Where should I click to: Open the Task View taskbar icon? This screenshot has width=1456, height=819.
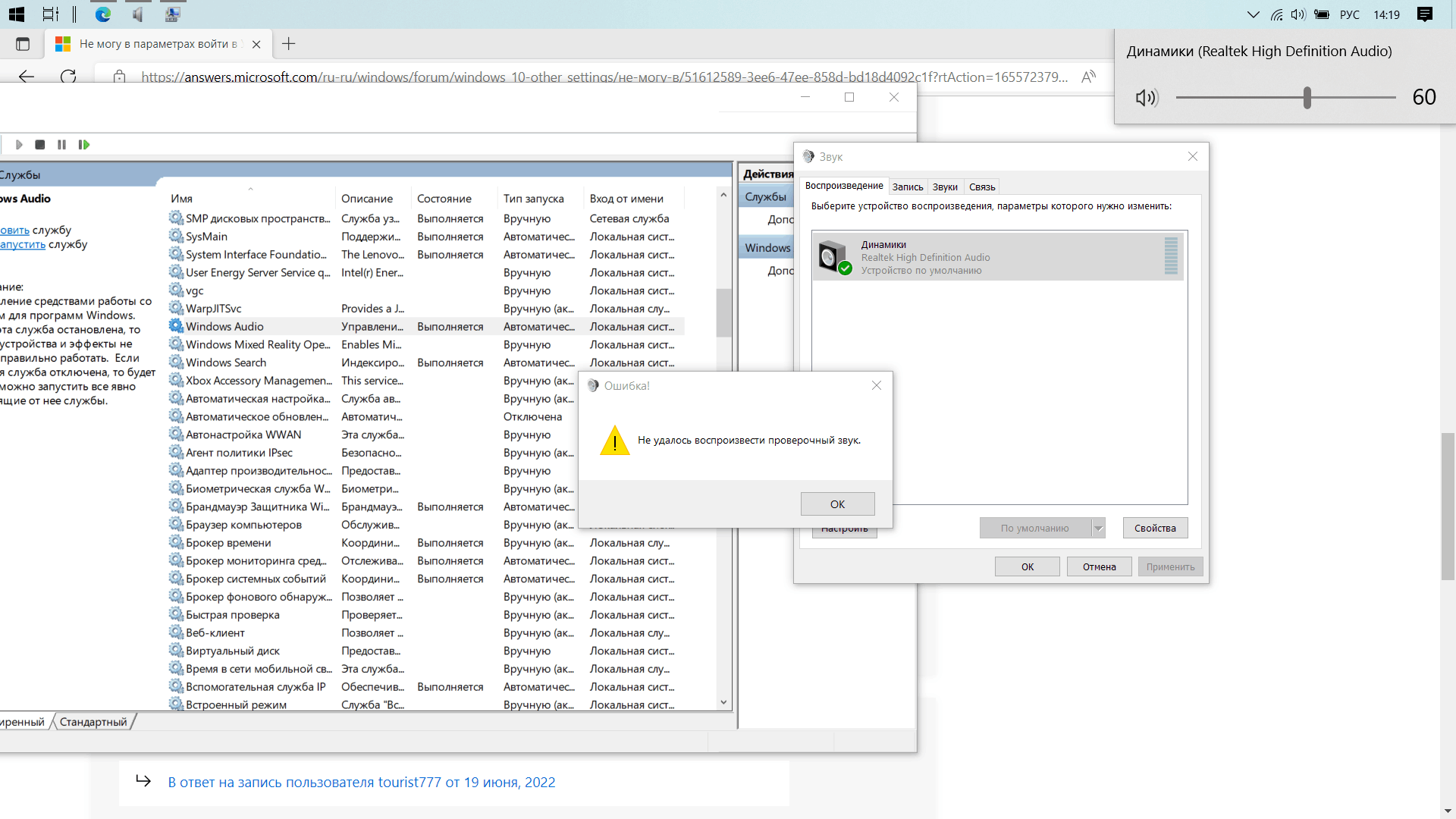point(50,14)
